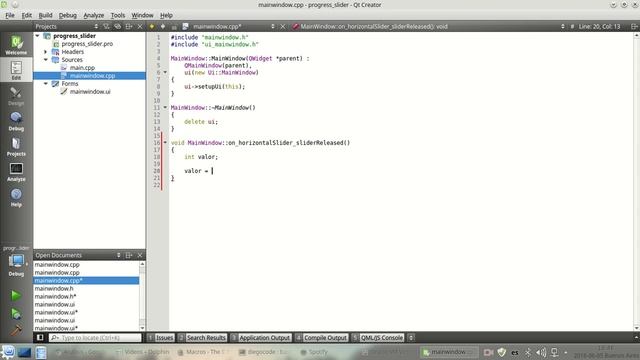The image size is (640, 360).
Task: Split the Projects side panel
Action: (129, 26)
